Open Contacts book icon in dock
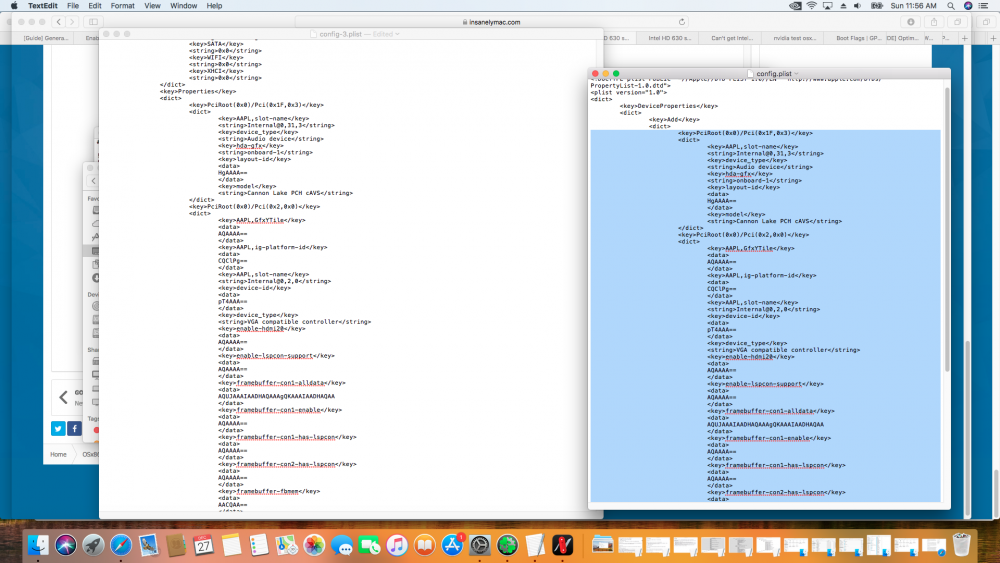This screenshot has height=563, width=1000. tap(176, 545)
